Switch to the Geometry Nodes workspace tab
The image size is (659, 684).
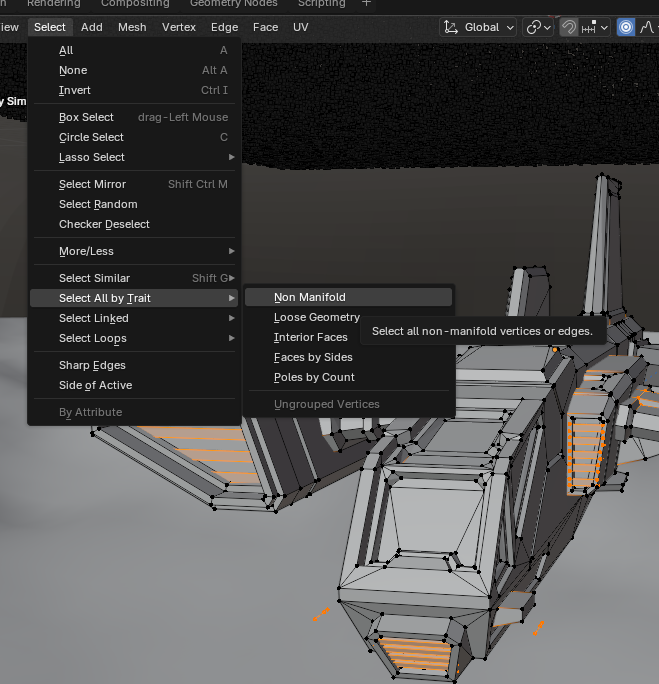[x=234, y=4]
